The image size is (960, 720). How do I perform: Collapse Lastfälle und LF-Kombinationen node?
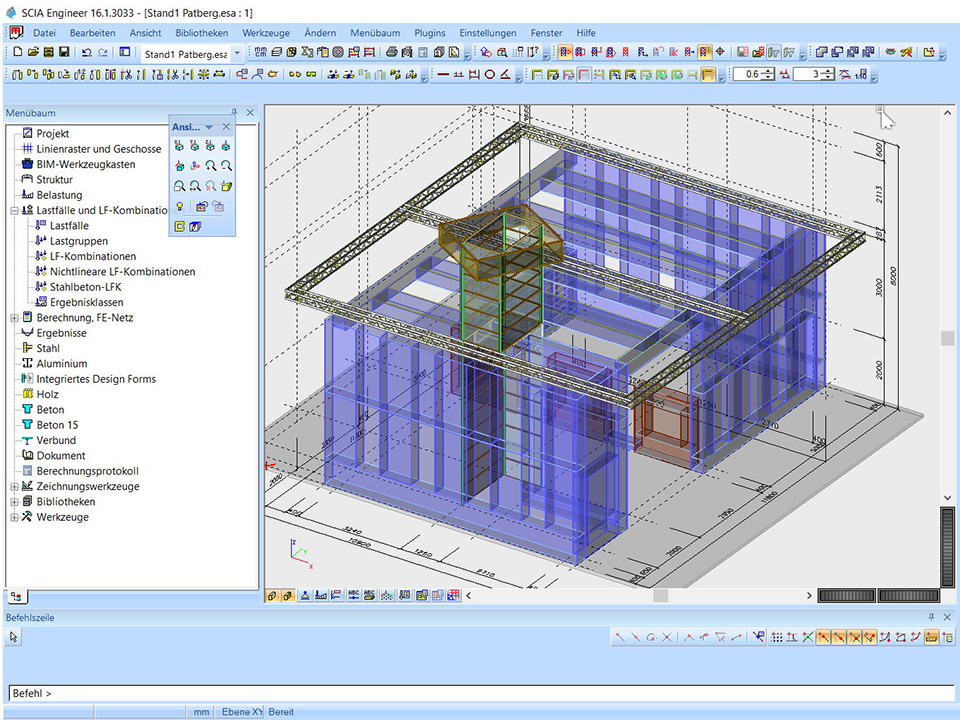(14, 211)
